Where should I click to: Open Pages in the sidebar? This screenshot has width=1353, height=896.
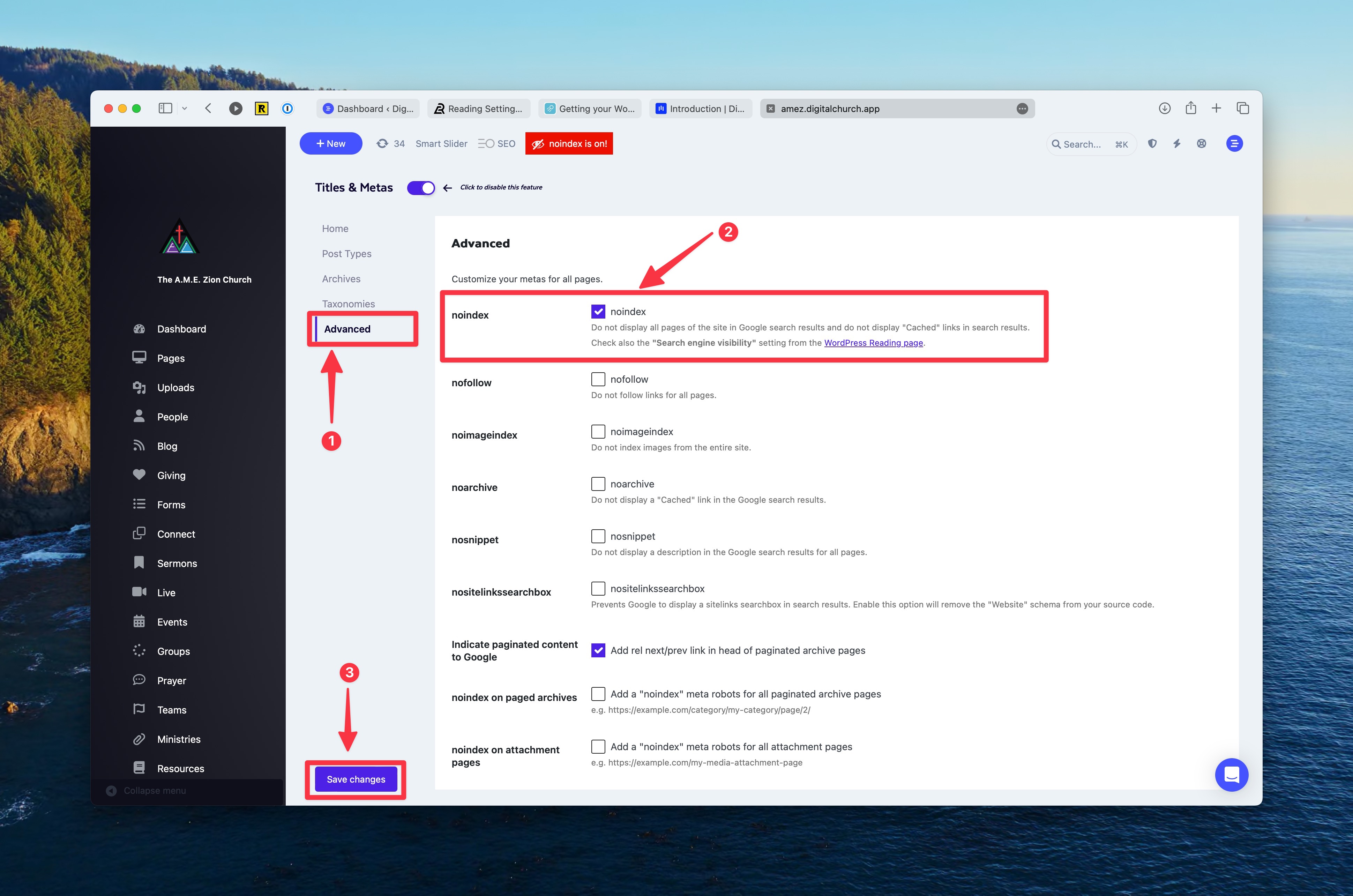click(x=171, y=358)
